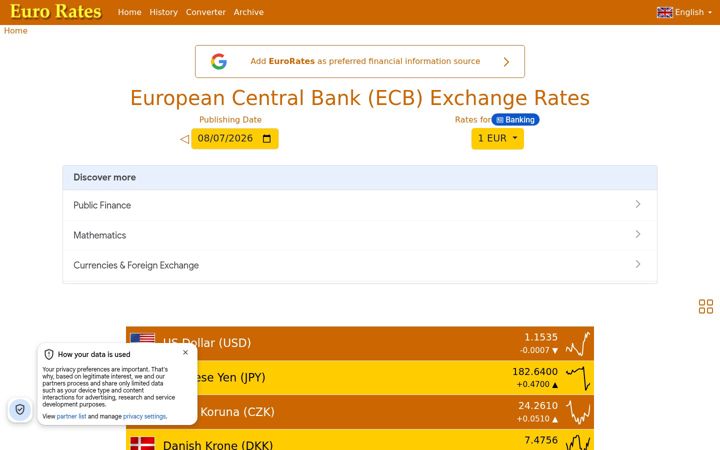Image resolution: width=720 pixels, height=450 pixels.
Task: Expand Currencies & Foreign Exchange chevron
Action: 638,264
